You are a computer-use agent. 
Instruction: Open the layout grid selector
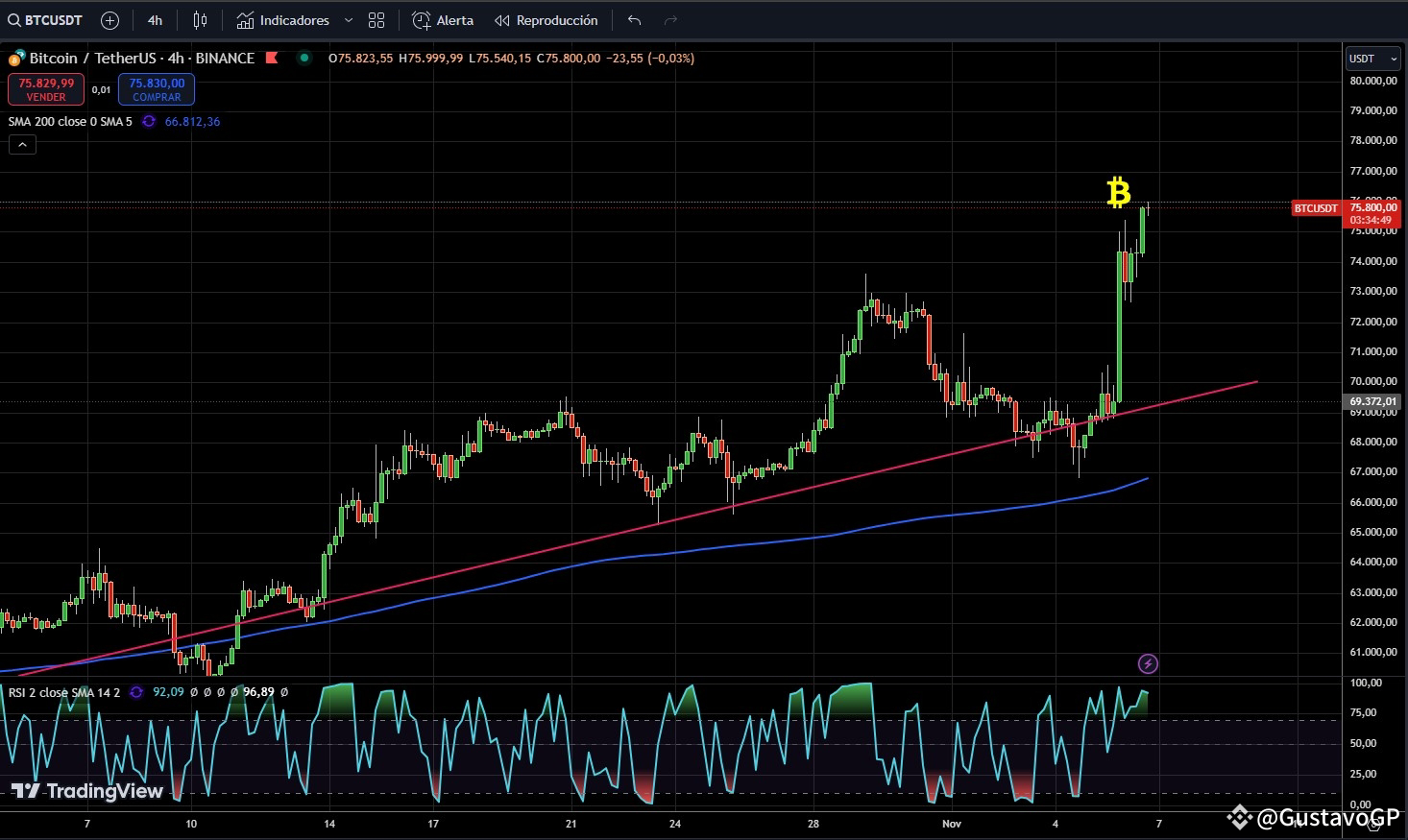click(376, 20)
